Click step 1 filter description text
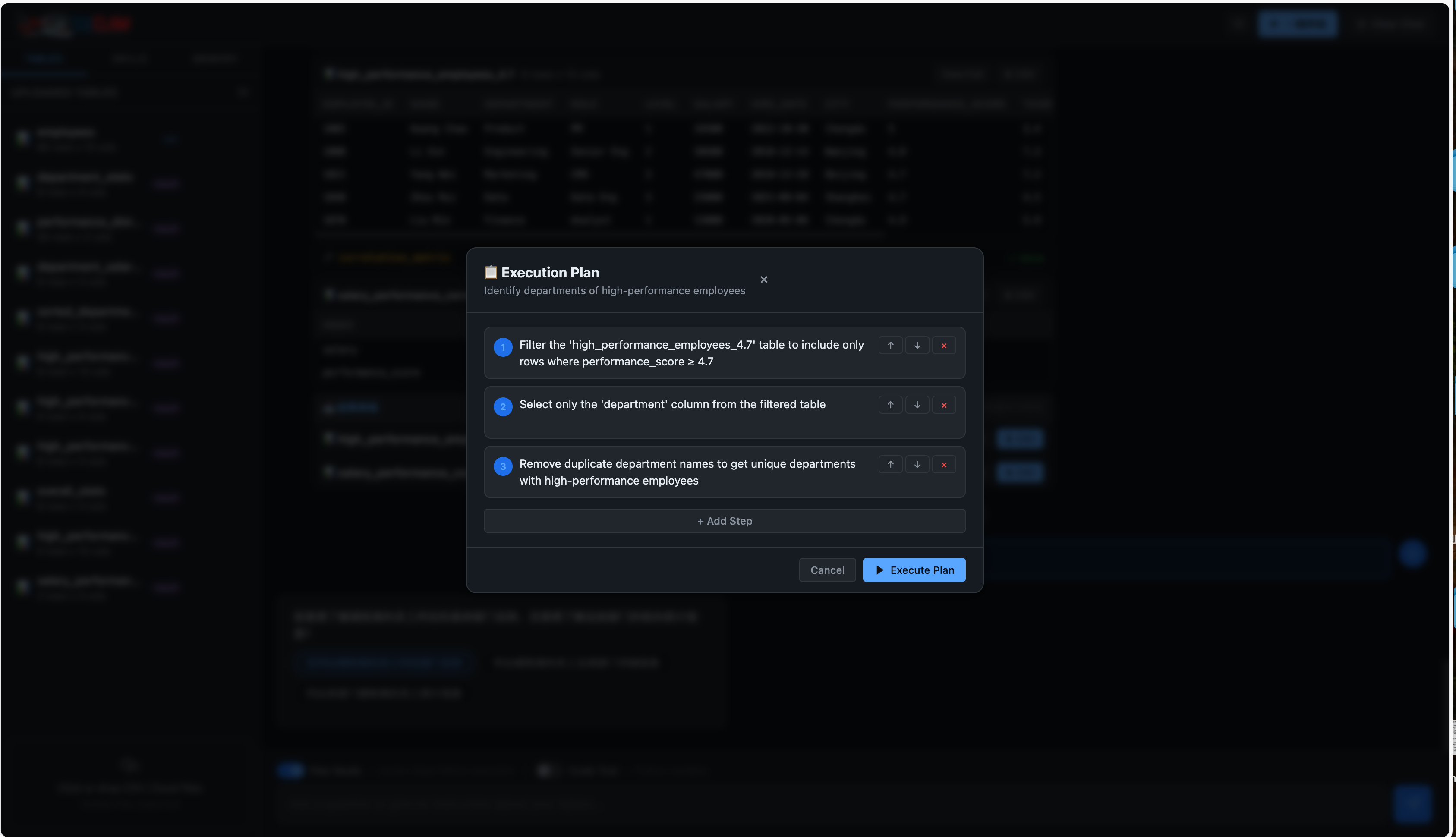 (x=691, y=353)
